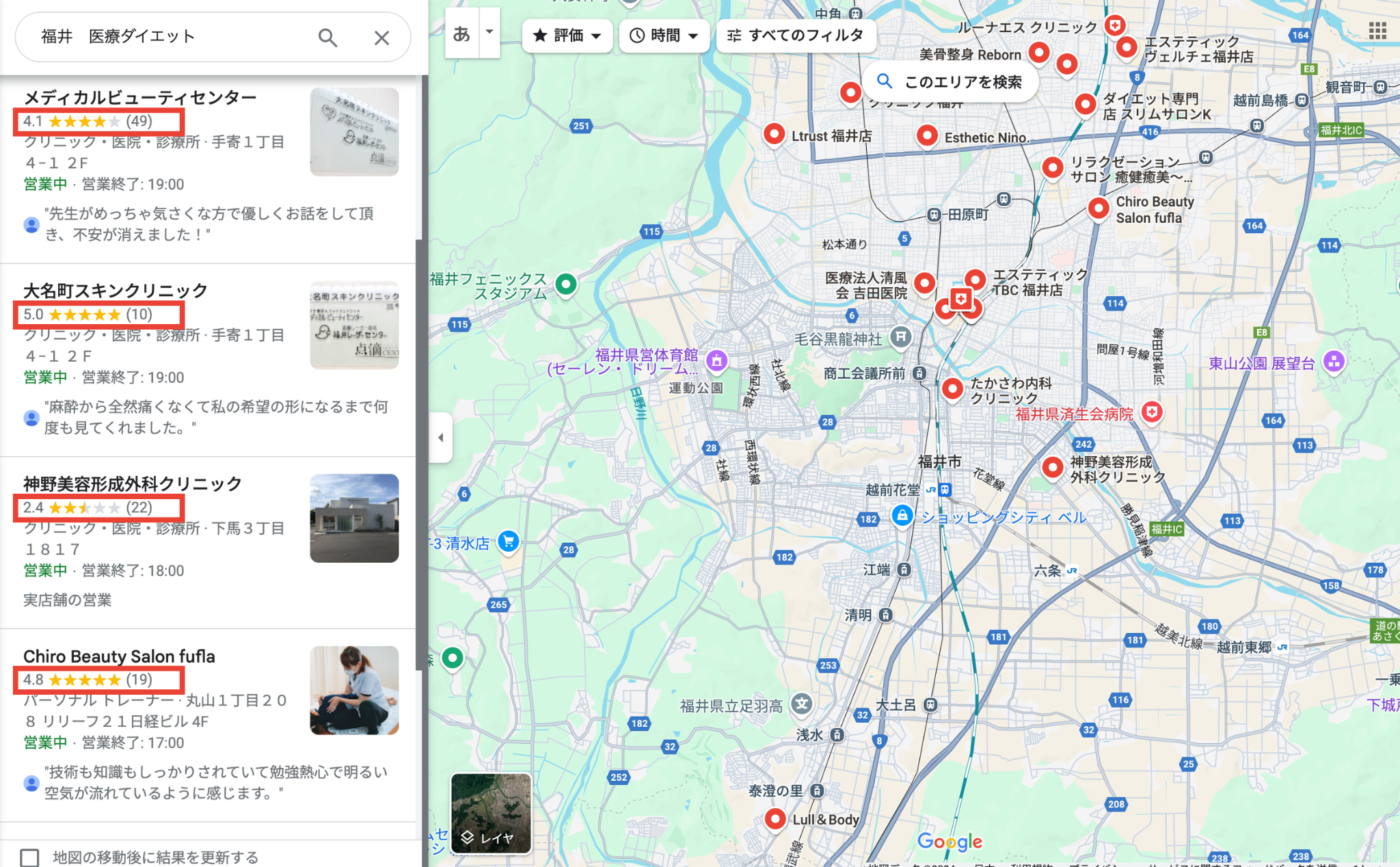
Task: Select 美骨整身 Reborn map pin
Action: pos(1039,53)
